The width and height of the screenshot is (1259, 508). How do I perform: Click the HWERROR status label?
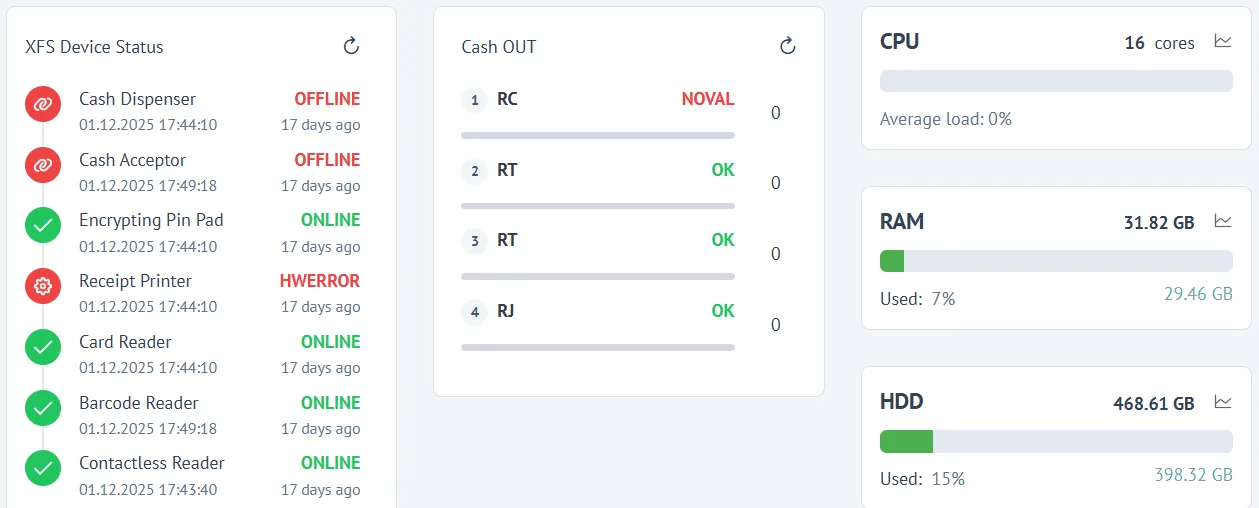click(x=320, y=281)
